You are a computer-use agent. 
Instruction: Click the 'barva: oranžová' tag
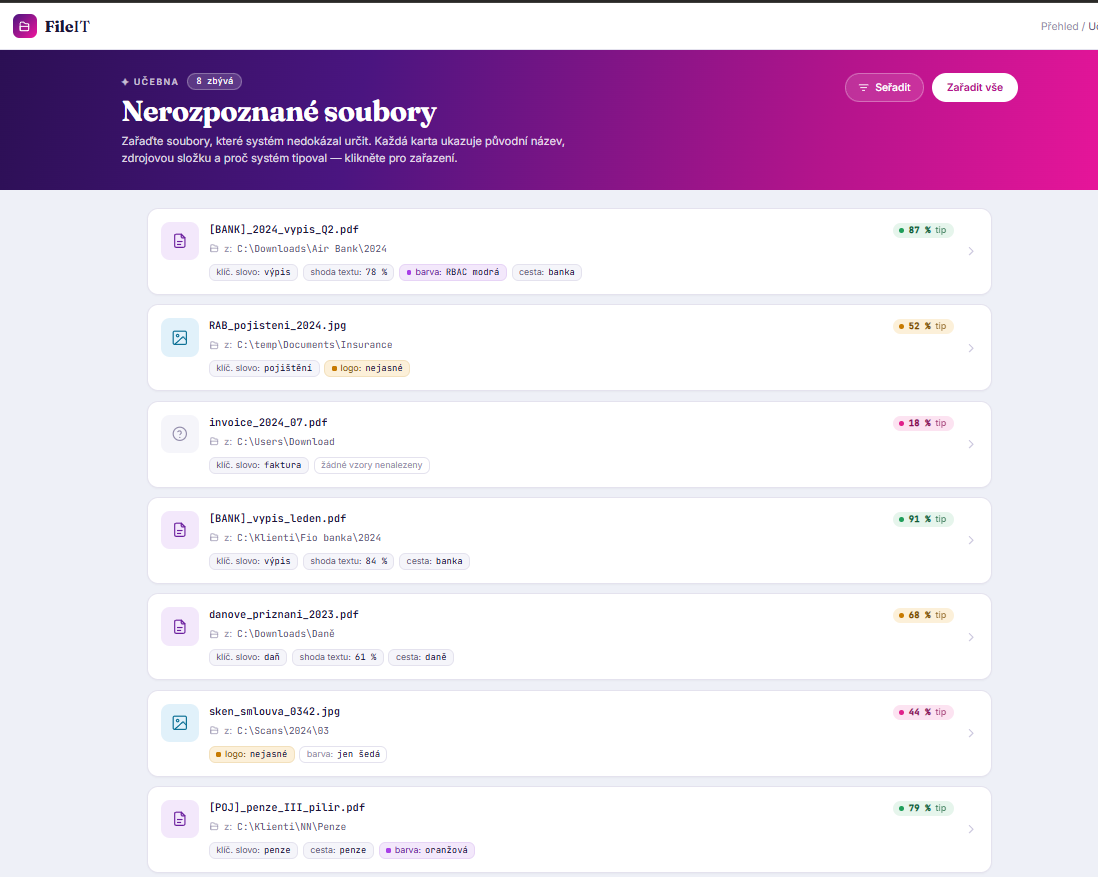(x=427, y=850)
